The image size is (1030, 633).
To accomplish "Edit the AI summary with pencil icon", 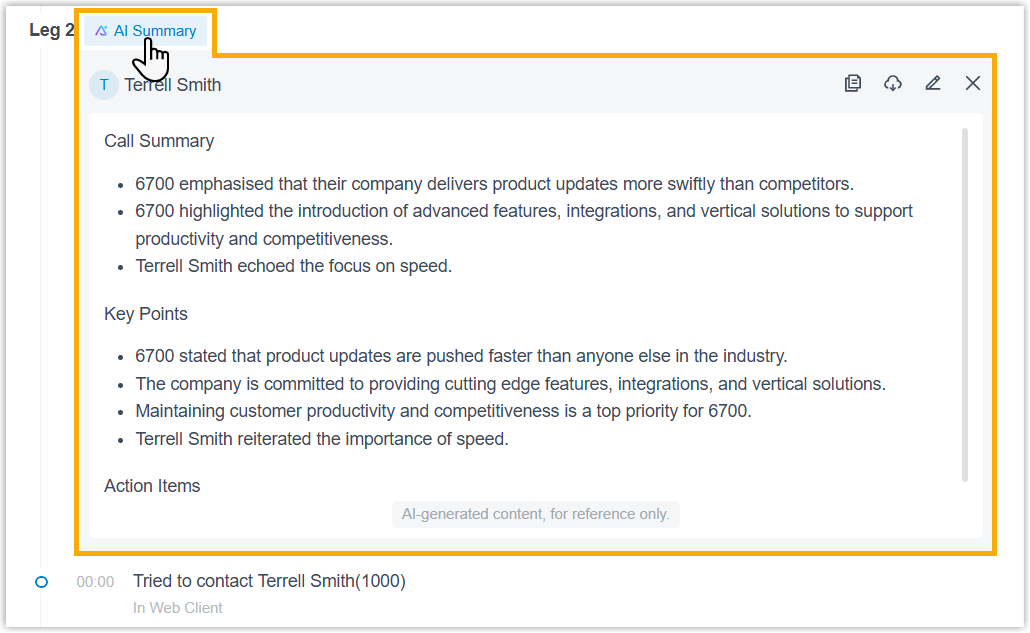I will click(933, 84).
